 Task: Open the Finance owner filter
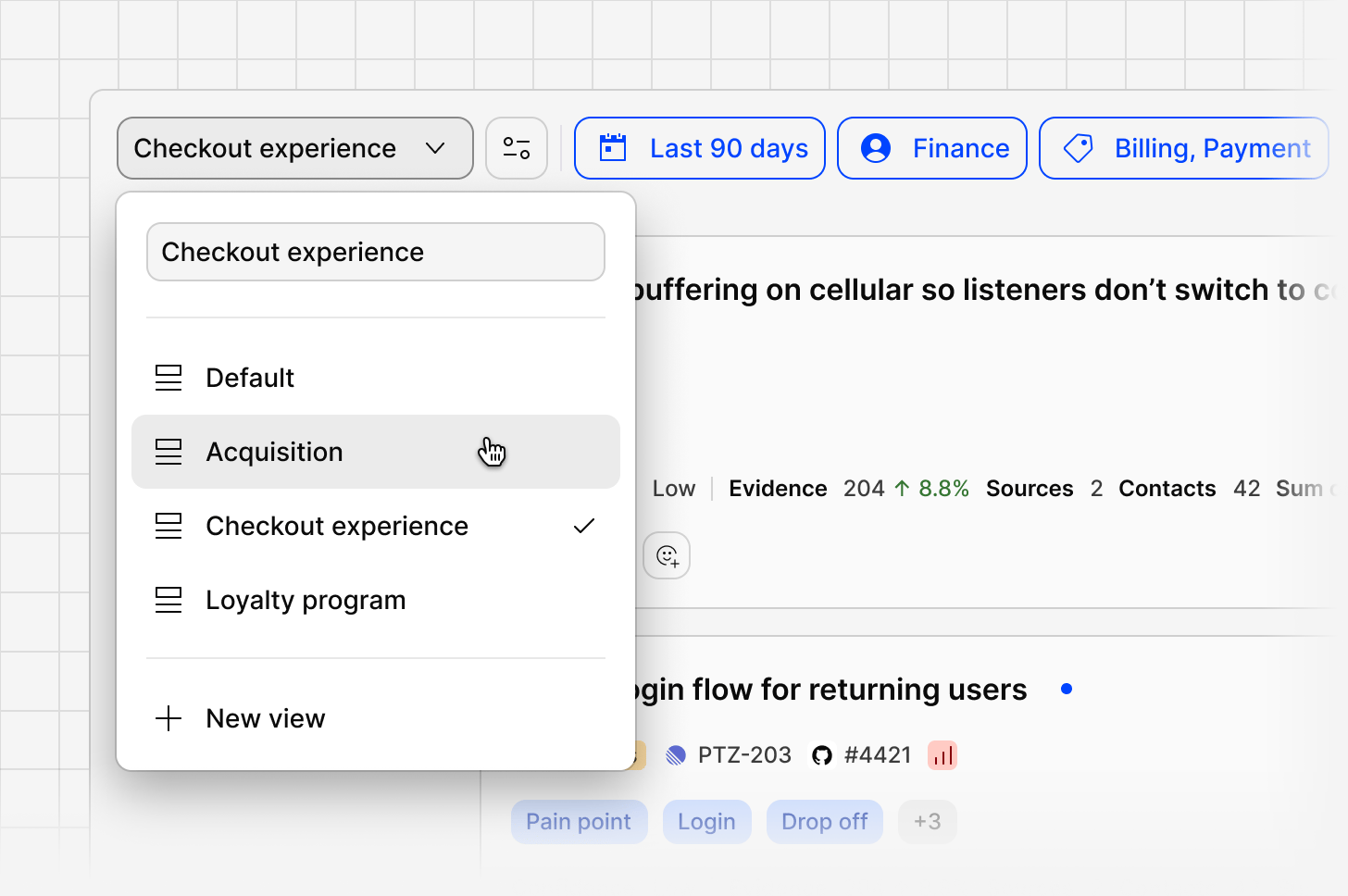click(x=932, y=148)
